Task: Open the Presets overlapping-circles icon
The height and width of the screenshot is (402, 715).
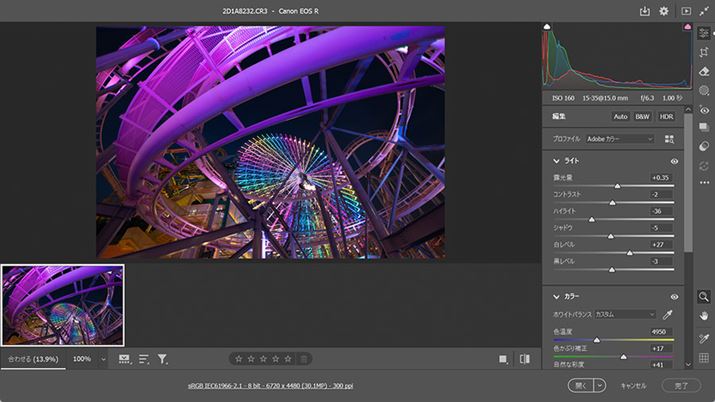Action: pos(704,146)
